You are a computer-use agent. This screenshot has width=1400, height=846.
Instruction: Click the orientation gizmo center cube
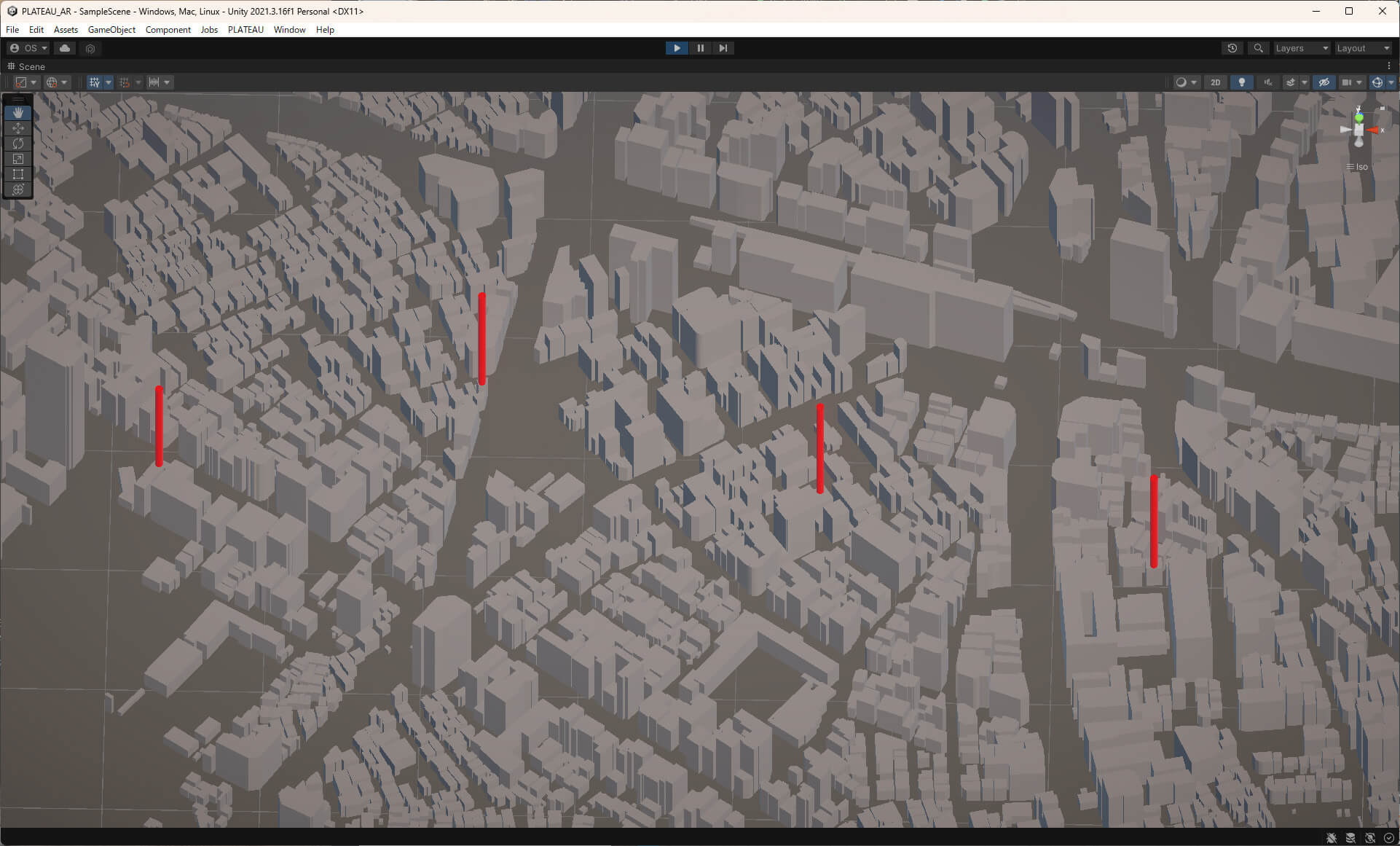point(1359,130)
